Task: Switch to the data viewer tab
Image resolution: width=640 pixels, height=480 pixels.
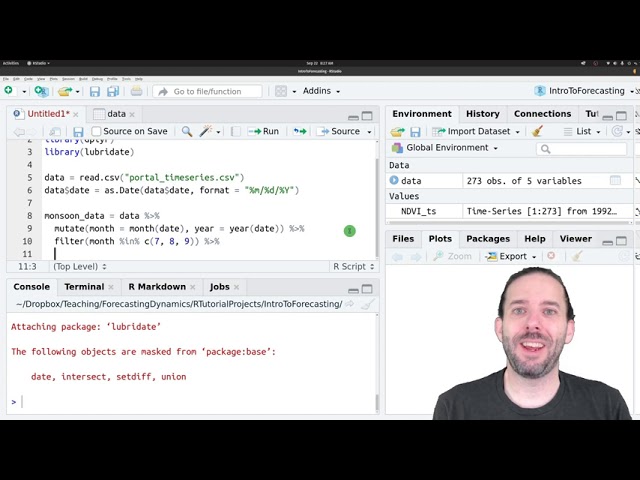Action: tap(116, 114)
